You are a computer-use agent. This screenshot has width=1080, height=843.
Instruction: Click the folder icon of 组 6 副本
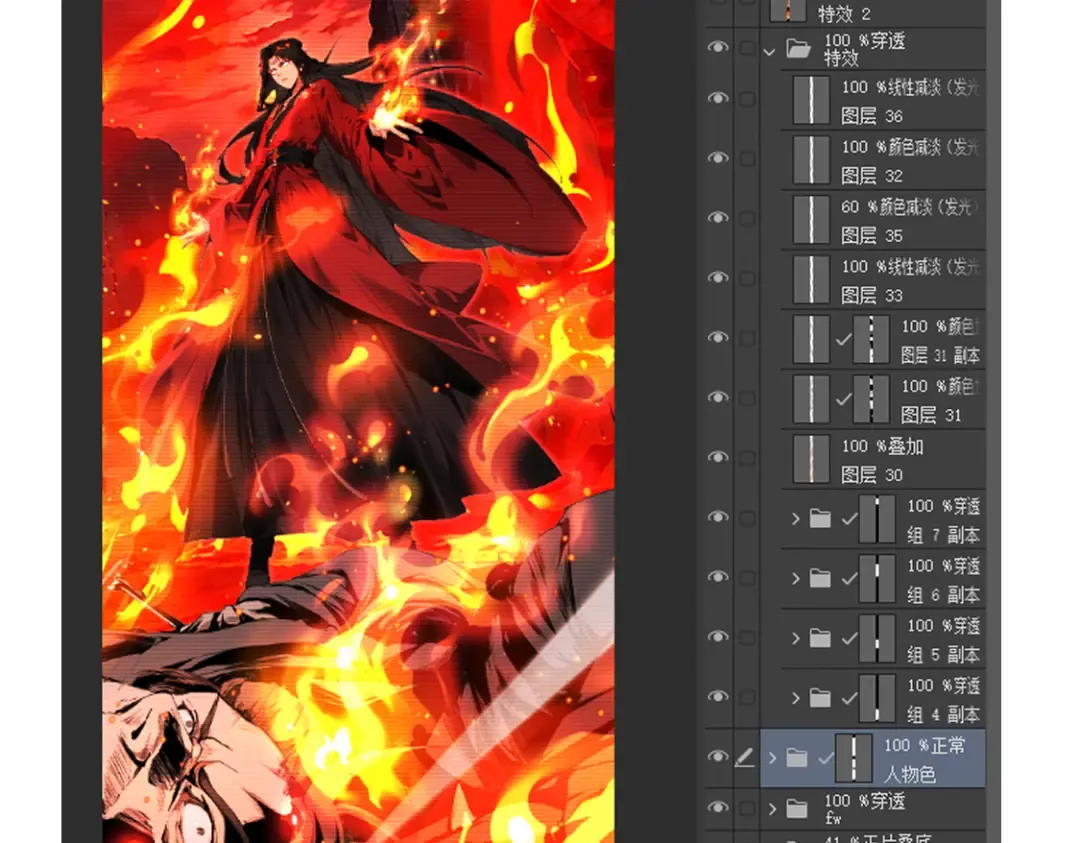[820, 578]
